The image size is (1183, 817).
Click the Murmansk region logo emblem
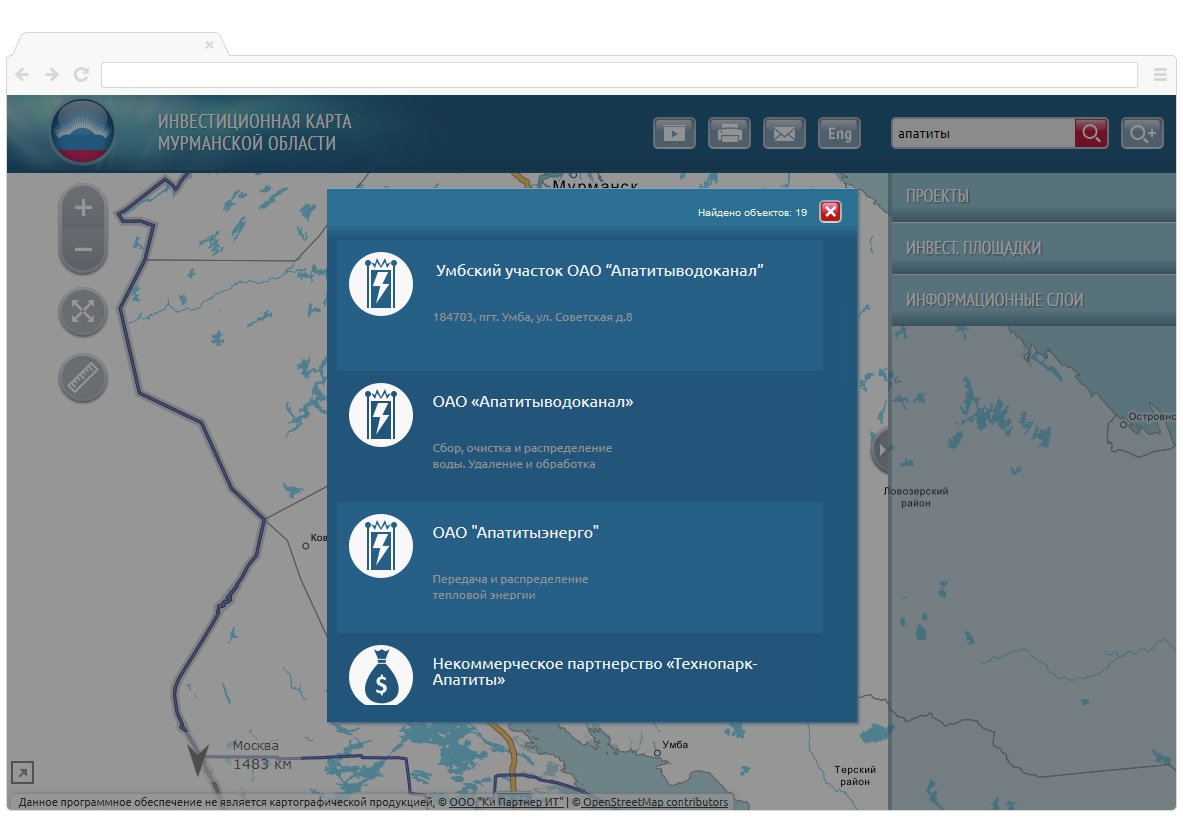[82, 132]
